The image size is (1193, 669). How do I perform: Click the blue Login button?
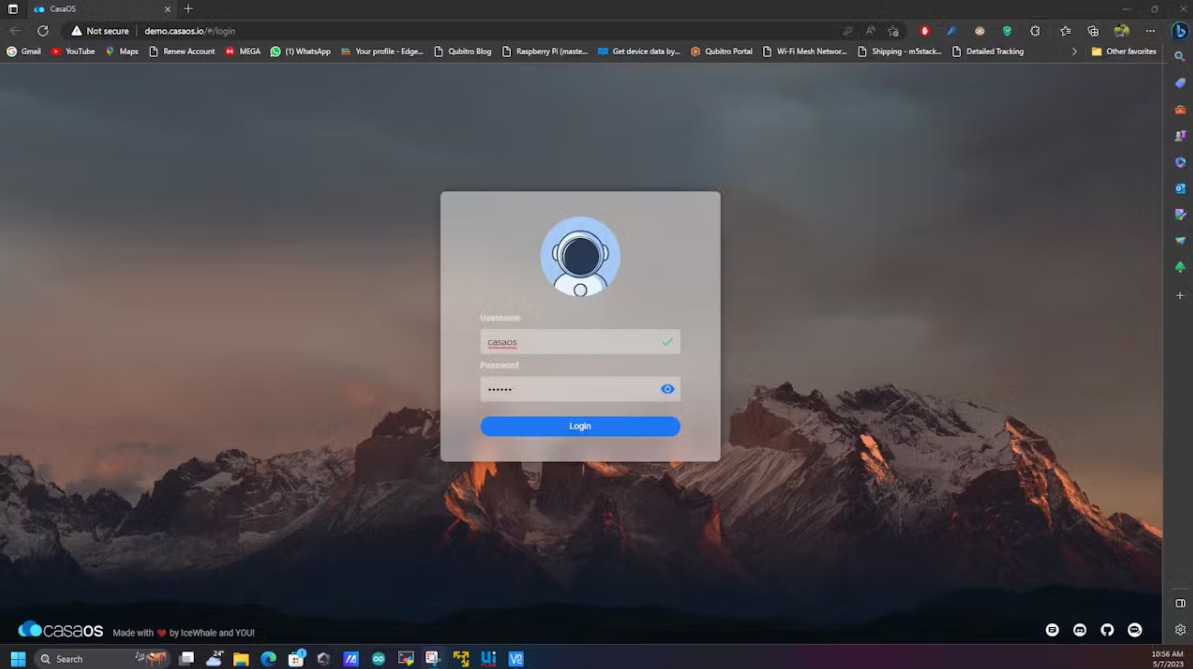click(580, 426)
